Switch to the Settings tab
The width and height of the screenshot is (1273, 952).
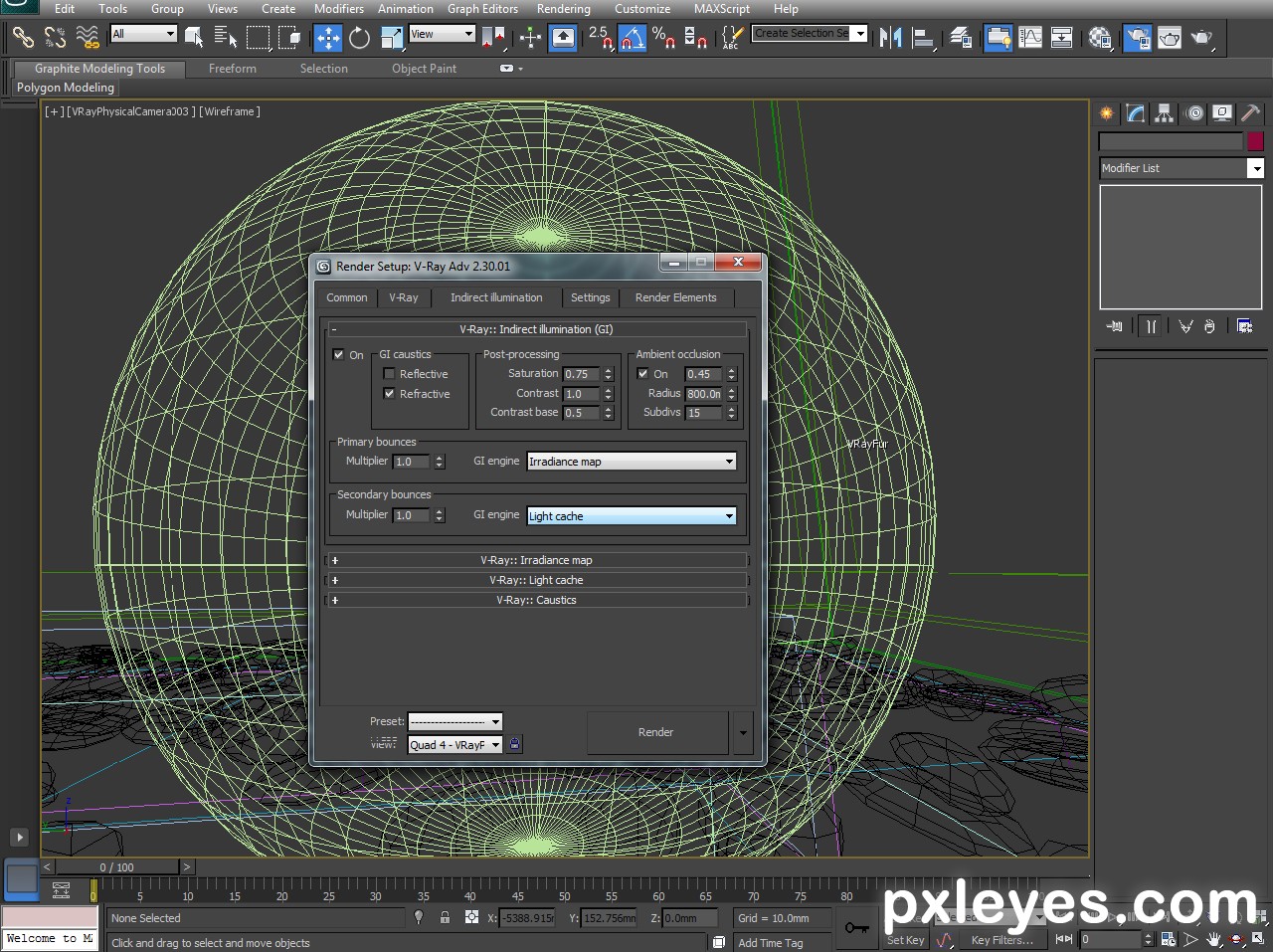pyautogui.click(x=590, y=297)
